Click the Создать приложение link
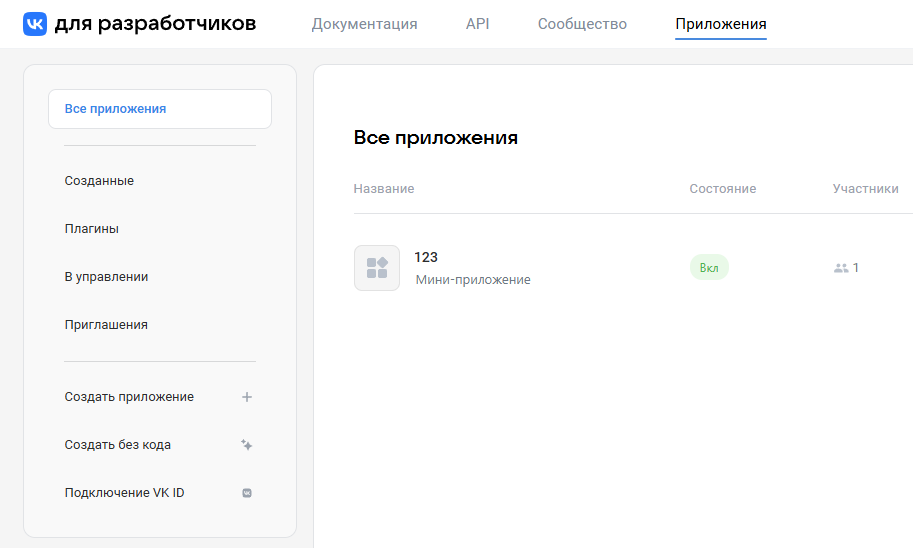This screenshot has width=913, height=548. [129, 397]
